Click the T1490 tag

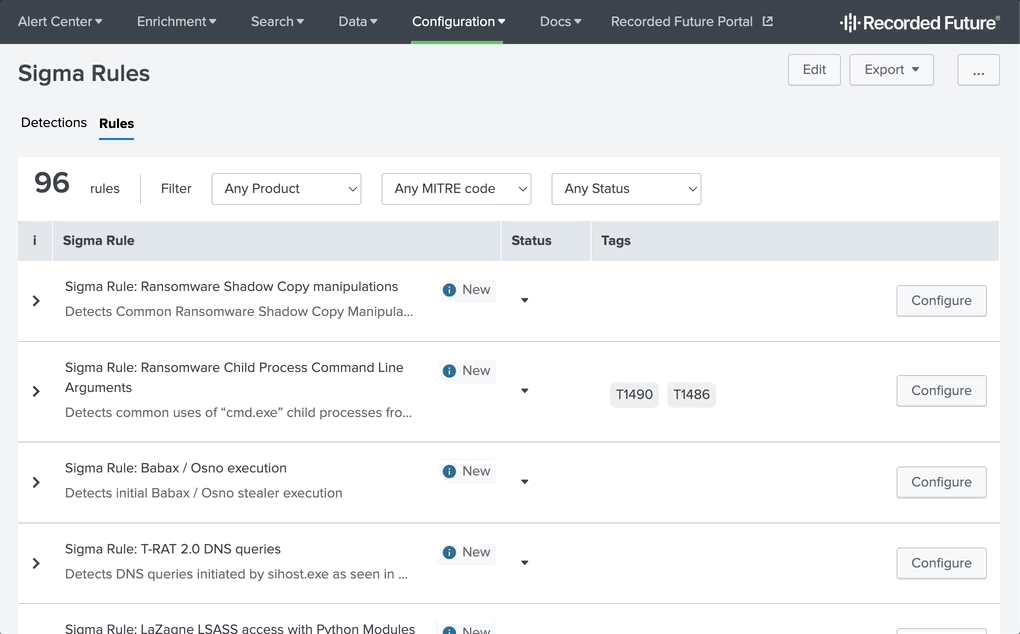pos(634,395)
